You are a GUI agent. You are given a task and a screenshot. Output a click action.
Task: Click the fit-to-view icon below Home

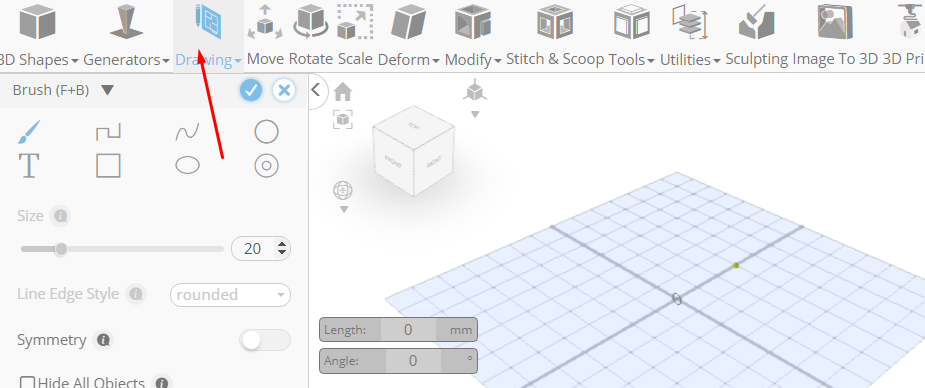343,119
